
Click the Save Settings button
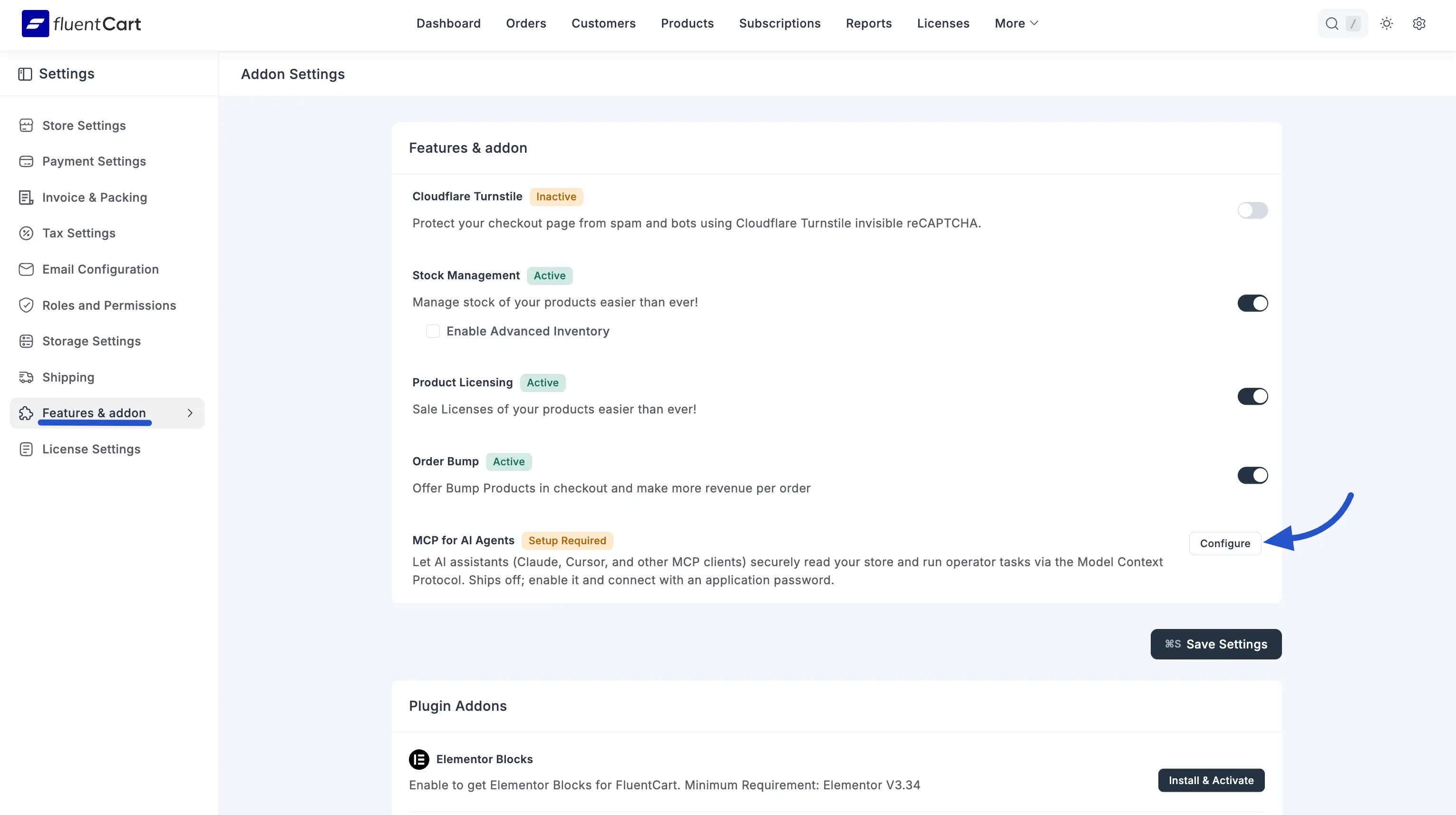point(1216,644)
